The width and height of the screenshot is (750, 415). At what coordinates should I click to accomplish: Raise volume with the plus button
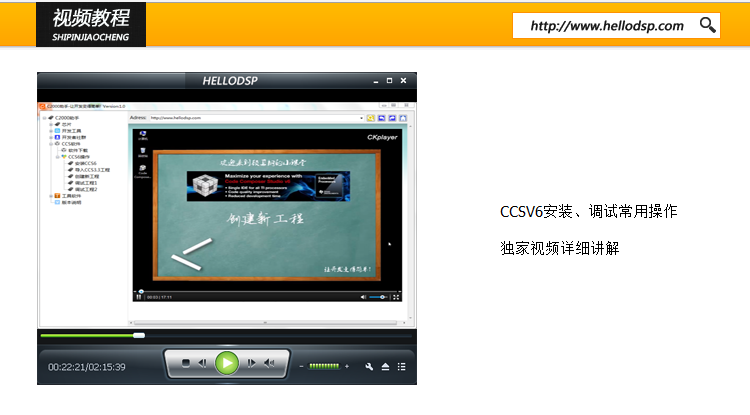point(347,366)
